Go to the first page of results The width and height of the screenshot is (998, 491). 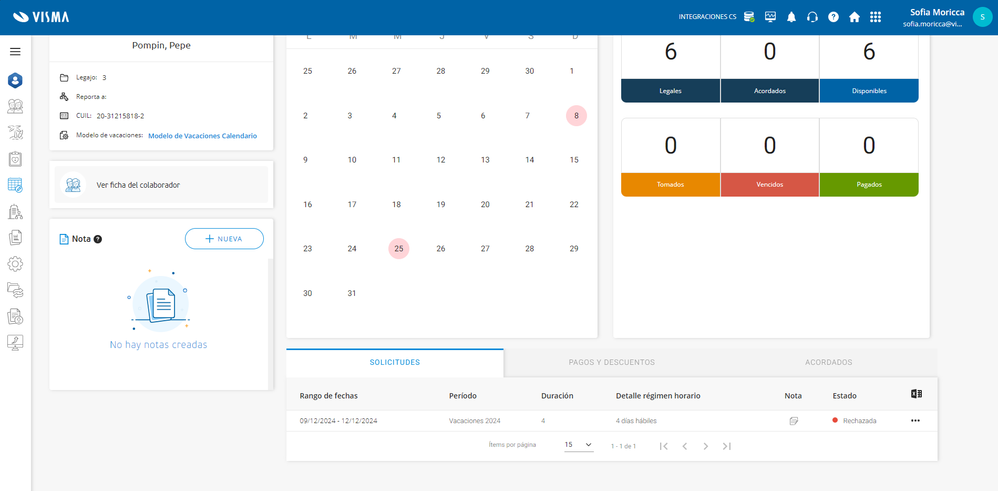(x=663, y=446)
